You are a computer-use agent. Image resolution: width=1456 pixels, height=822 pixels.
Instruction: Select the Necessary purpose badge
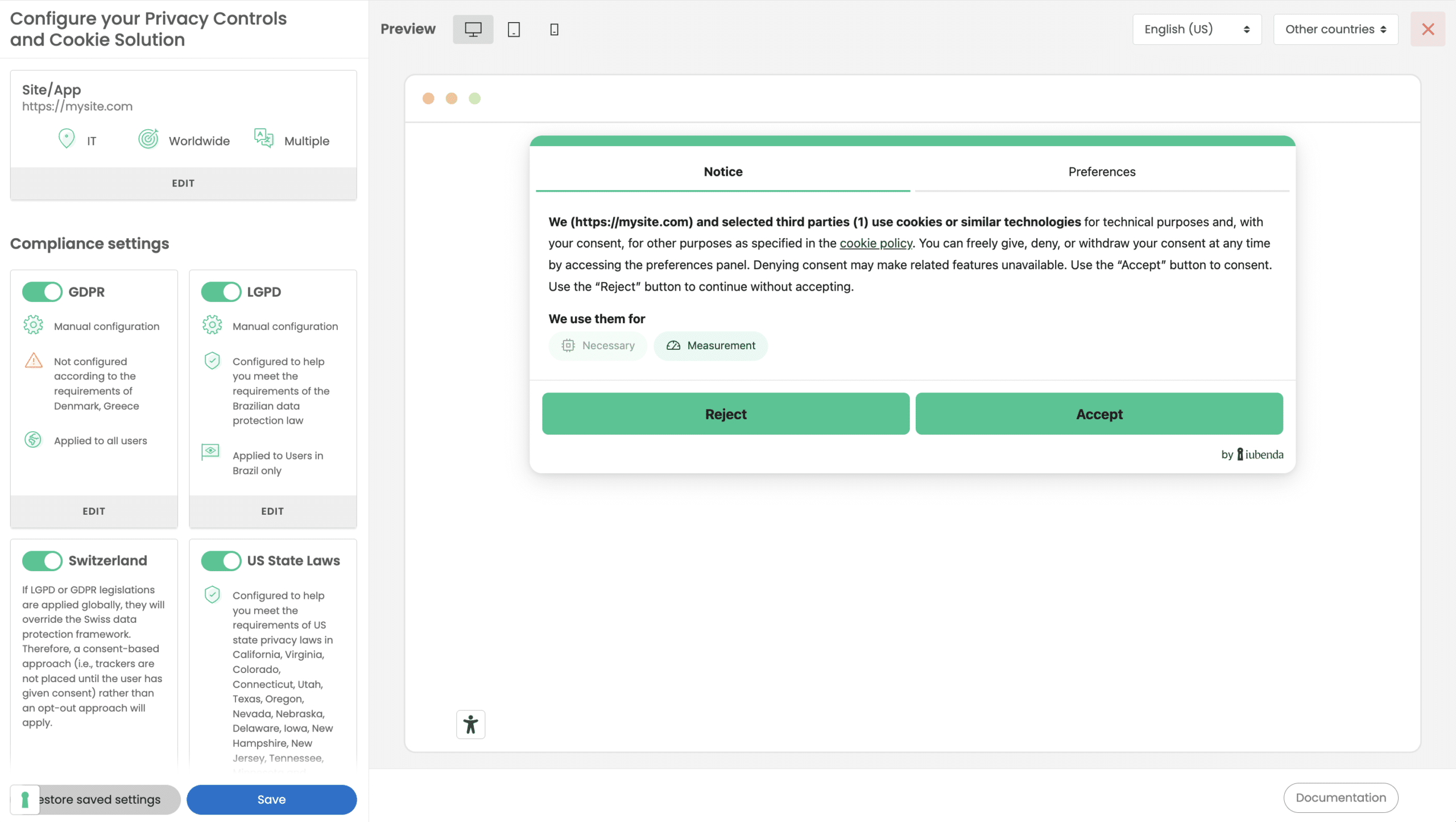(x=598, y=345)
